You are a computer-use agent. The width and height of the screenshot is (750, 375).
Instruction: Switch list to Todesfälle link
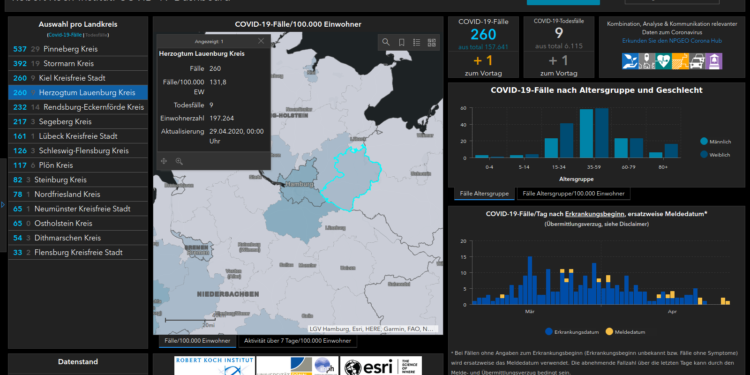[97, 35]
